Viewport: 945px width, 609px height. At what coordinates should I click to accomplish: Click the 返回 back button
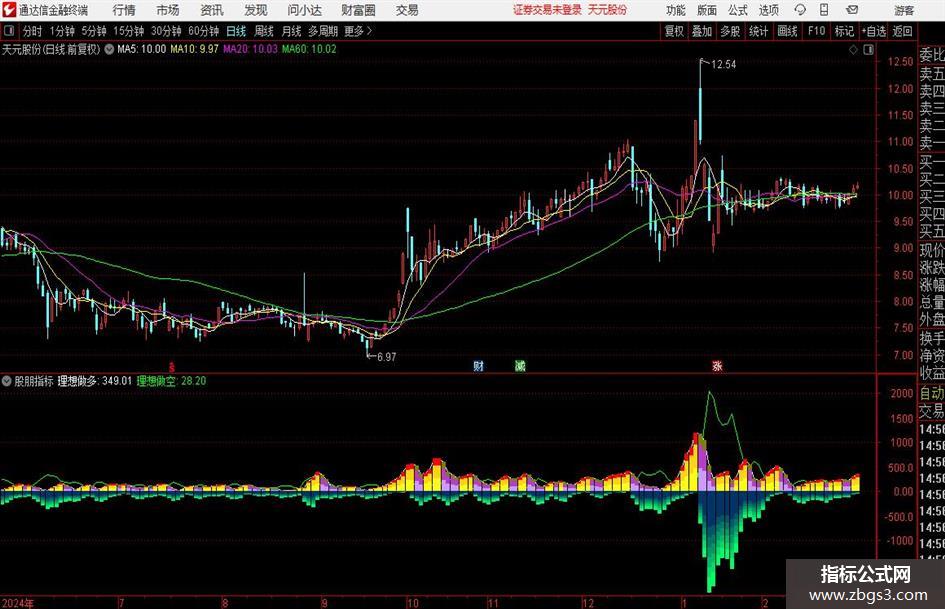click(x=902, y=31)
